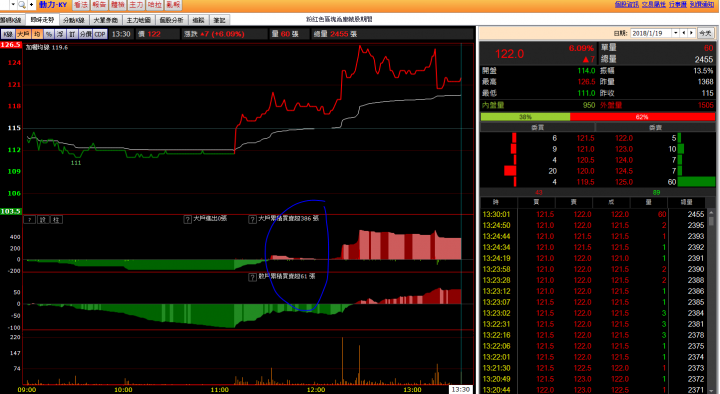
Task: Click the date field showing 2018/1/19
Action: (x=651, y=33)
